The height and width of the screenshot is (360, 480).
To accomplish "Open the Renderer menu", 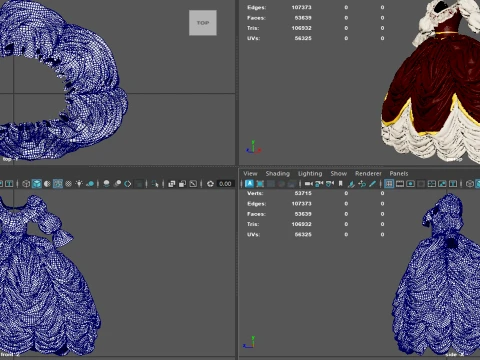I will (368, 173).
